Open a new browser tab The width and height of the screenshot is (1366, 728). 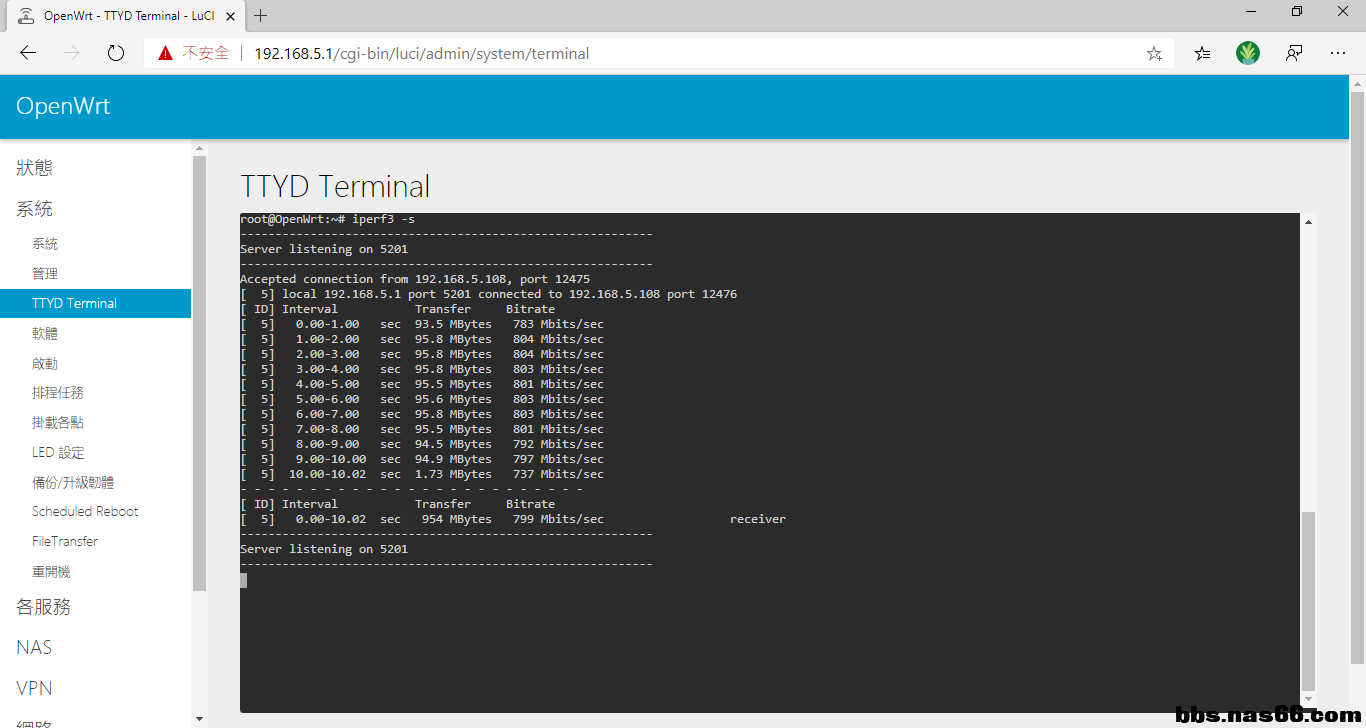[x=261, y=15]
